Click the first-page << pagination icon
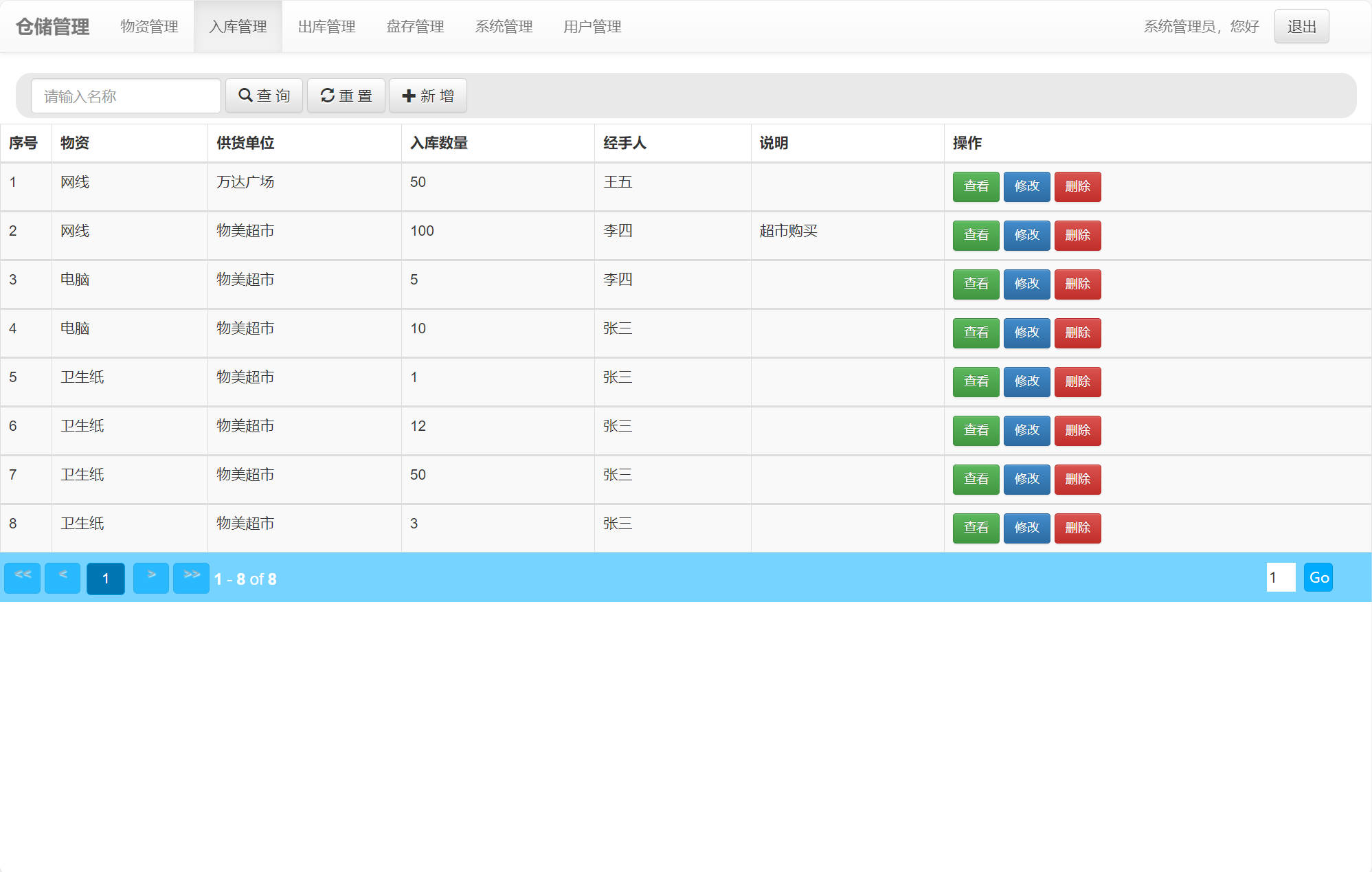Screen dimensions: 1372x872 [21, 578]
